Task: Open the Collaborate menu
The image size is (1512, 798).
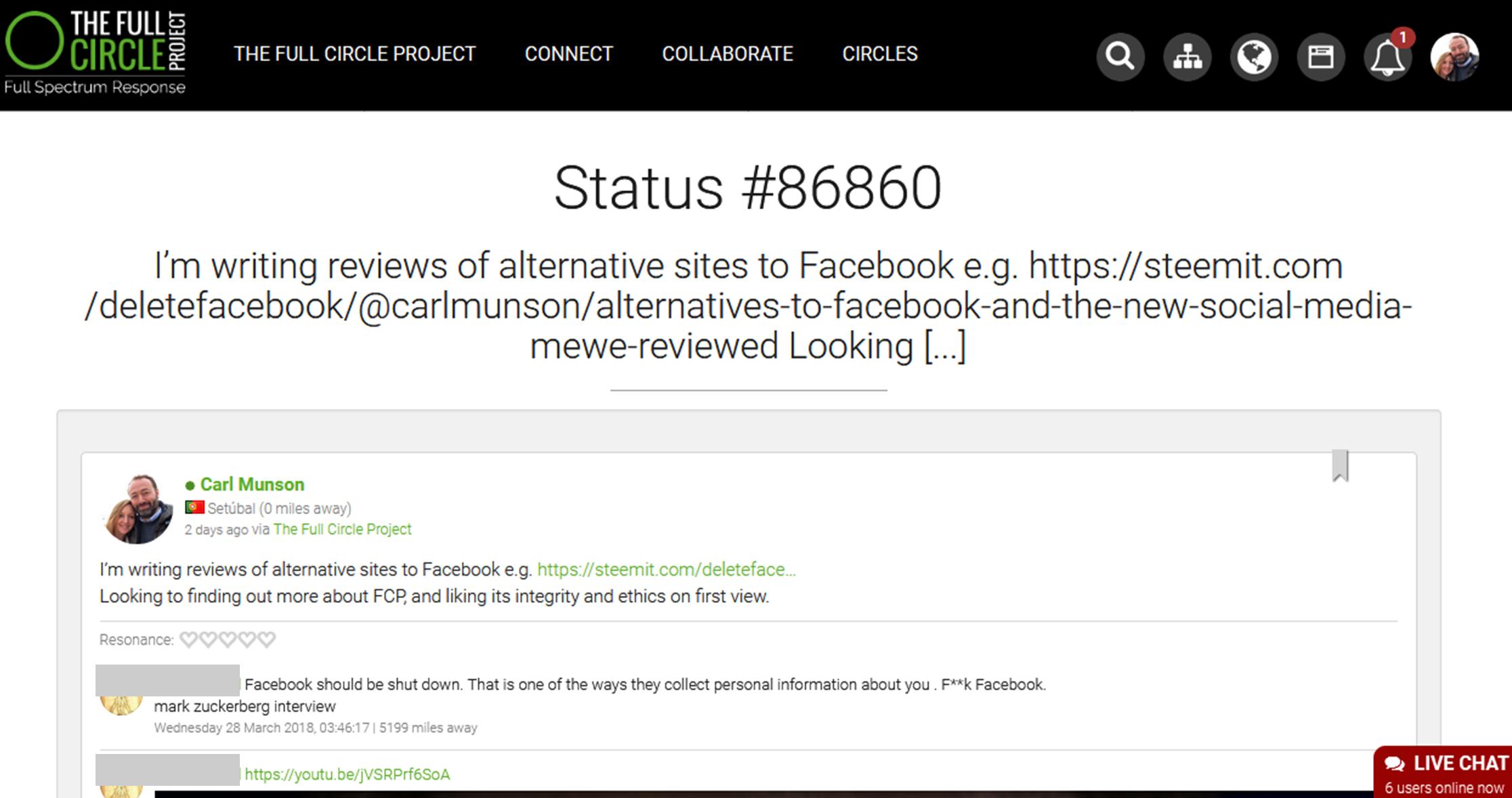Action: (727, 54)
